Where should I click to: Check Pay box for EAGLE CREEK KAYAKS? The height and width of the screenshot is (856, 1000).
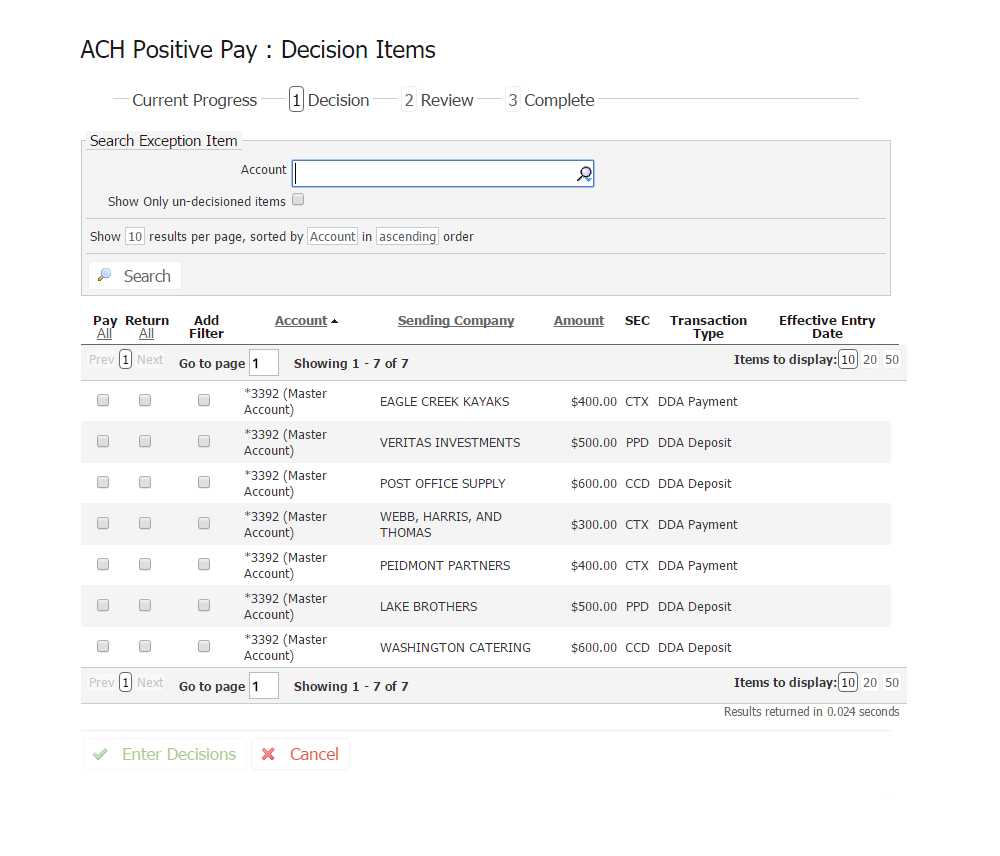point(103,400)
